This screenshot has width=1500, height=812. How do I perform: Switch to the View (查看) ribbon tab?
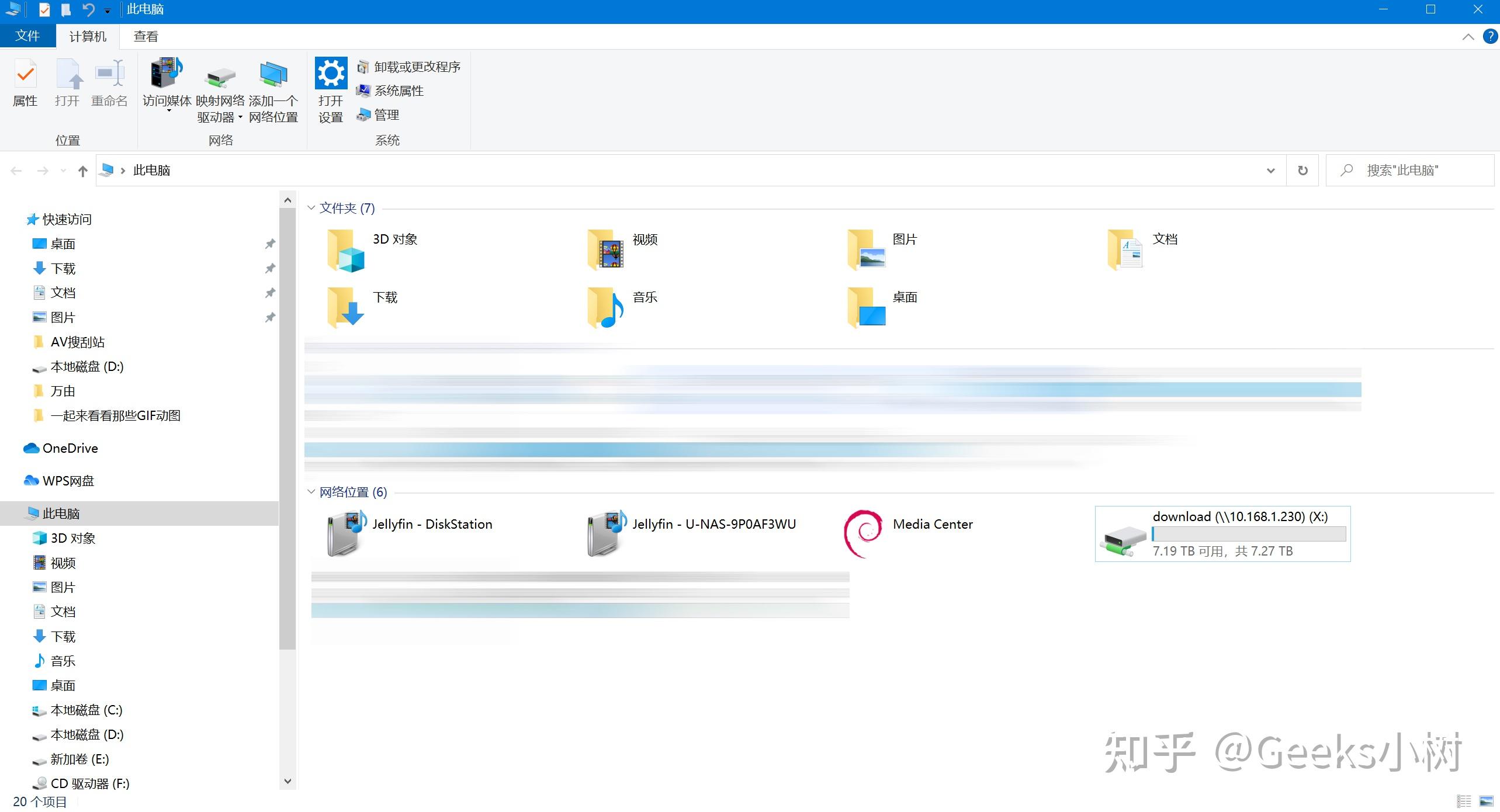146,36
